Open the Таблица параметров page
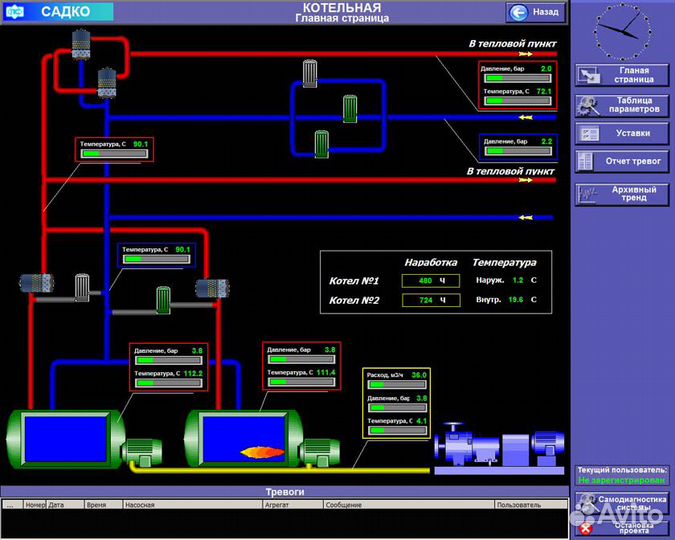675x540 pixels. pos(620,105)
